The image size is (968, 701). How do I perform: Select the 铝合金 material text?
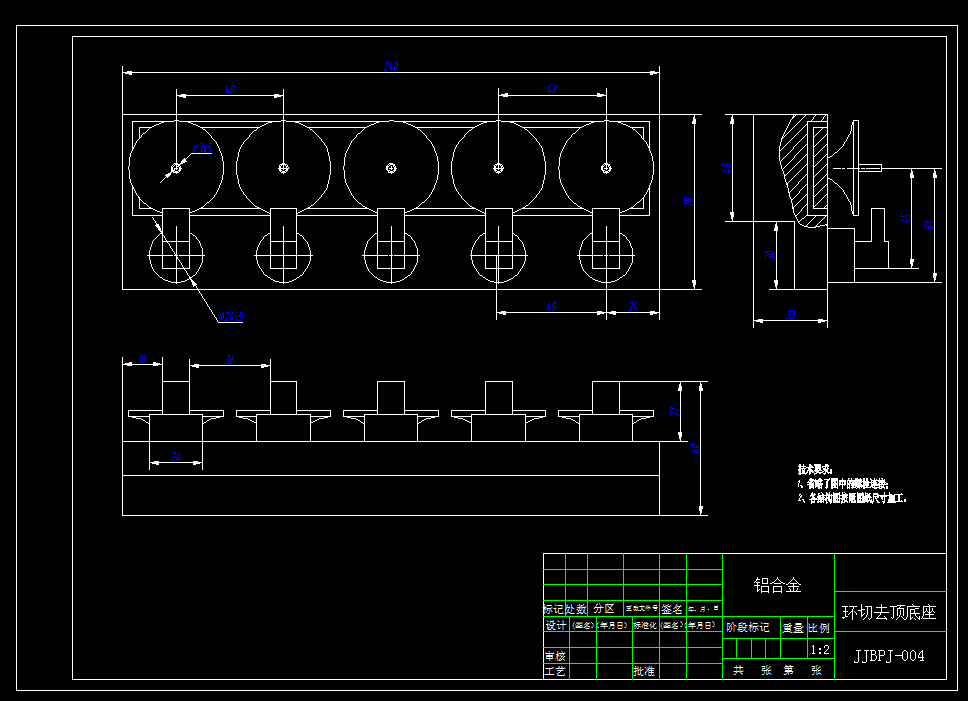tap(778, 585)
